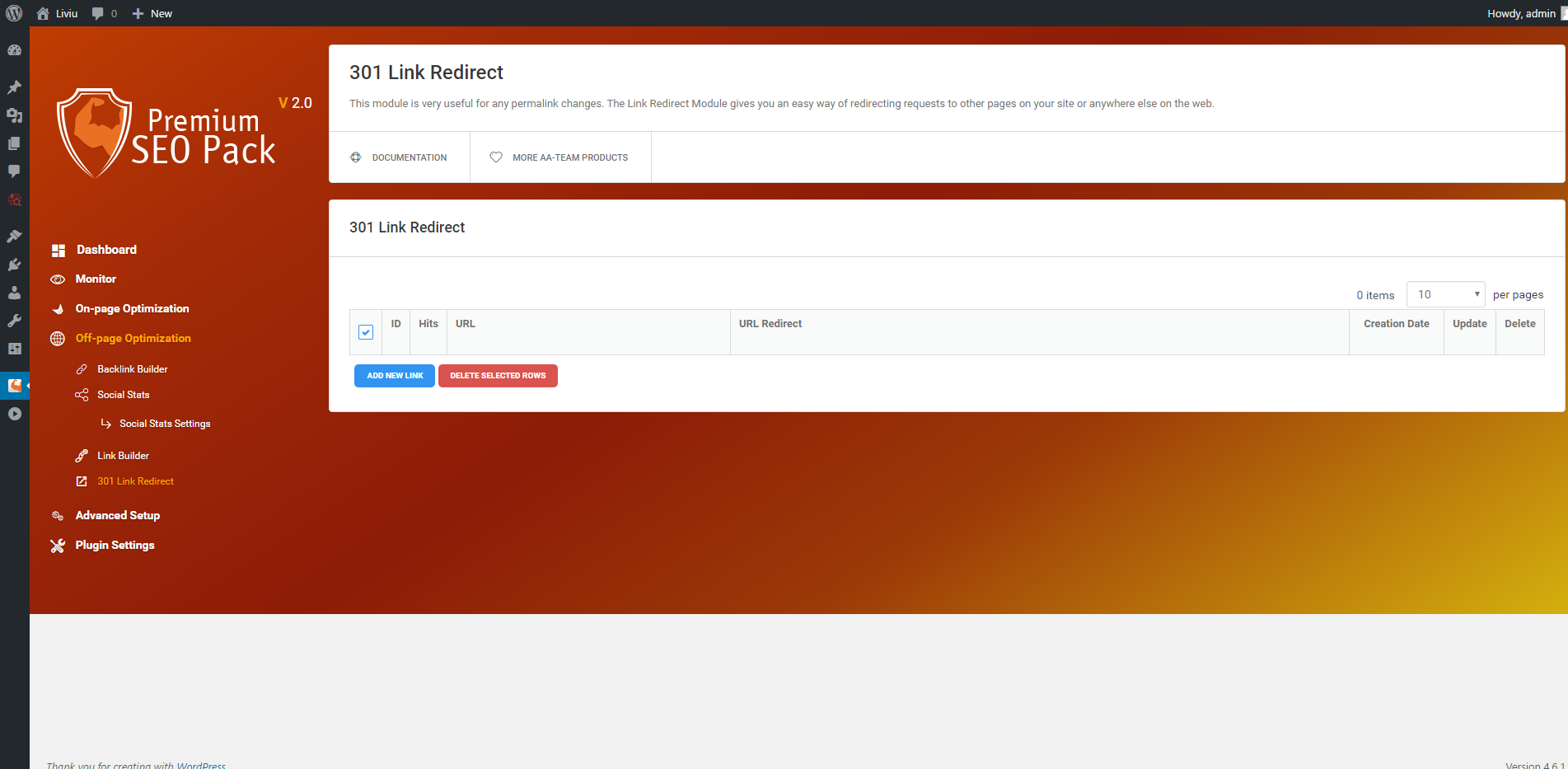Image resolution: width=1568 pixels, height=769 pixels.
Task: Open the WordPress logo menu
Action: coord(14,13)
